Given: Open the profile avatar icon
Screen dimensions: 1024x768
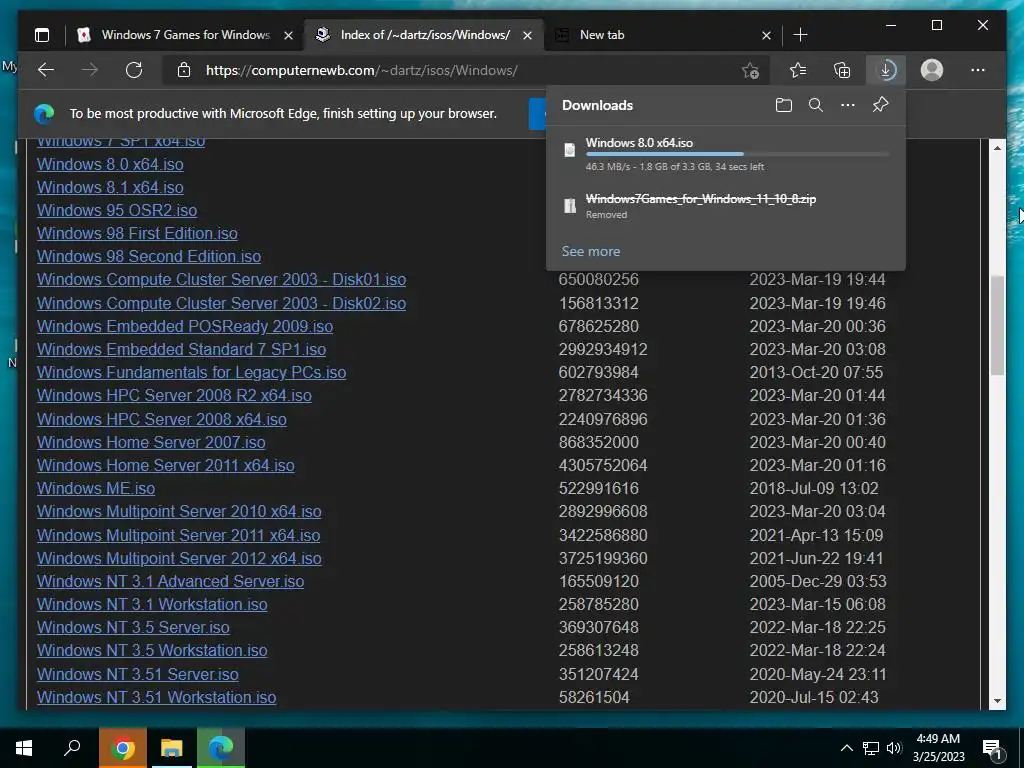Looking at the screenshot, I should click(932, 70).
